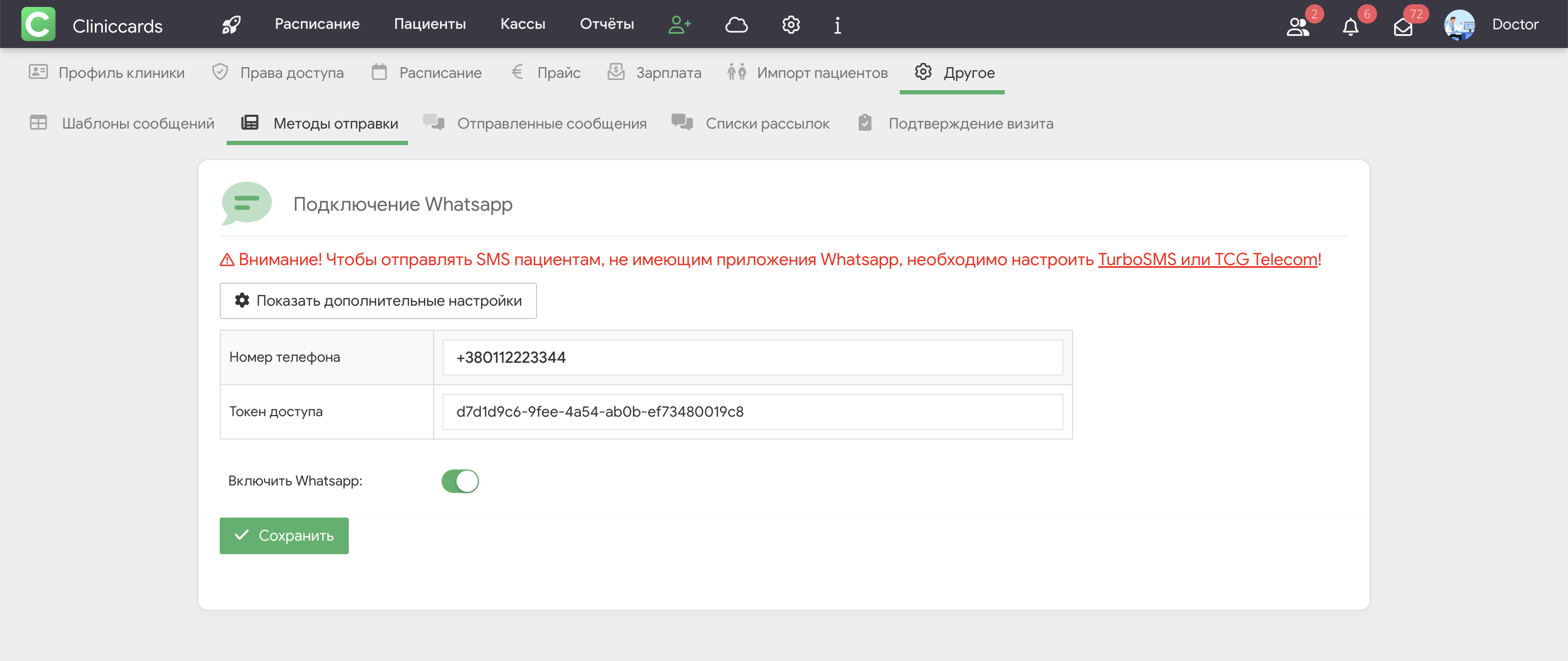Click the add patient icon
This screenshot has width=1568, height=661.
click(679, 25)
